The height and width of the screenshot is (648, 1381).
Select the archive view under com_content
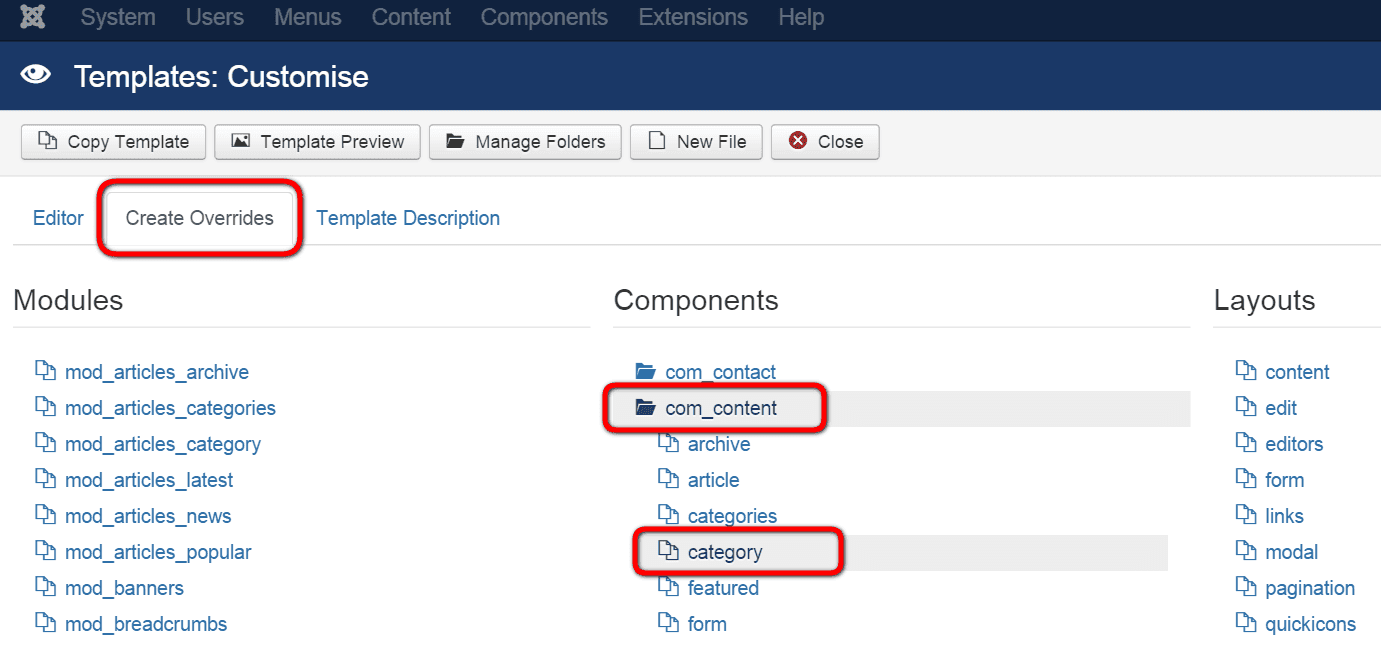(x=719, y=444)
